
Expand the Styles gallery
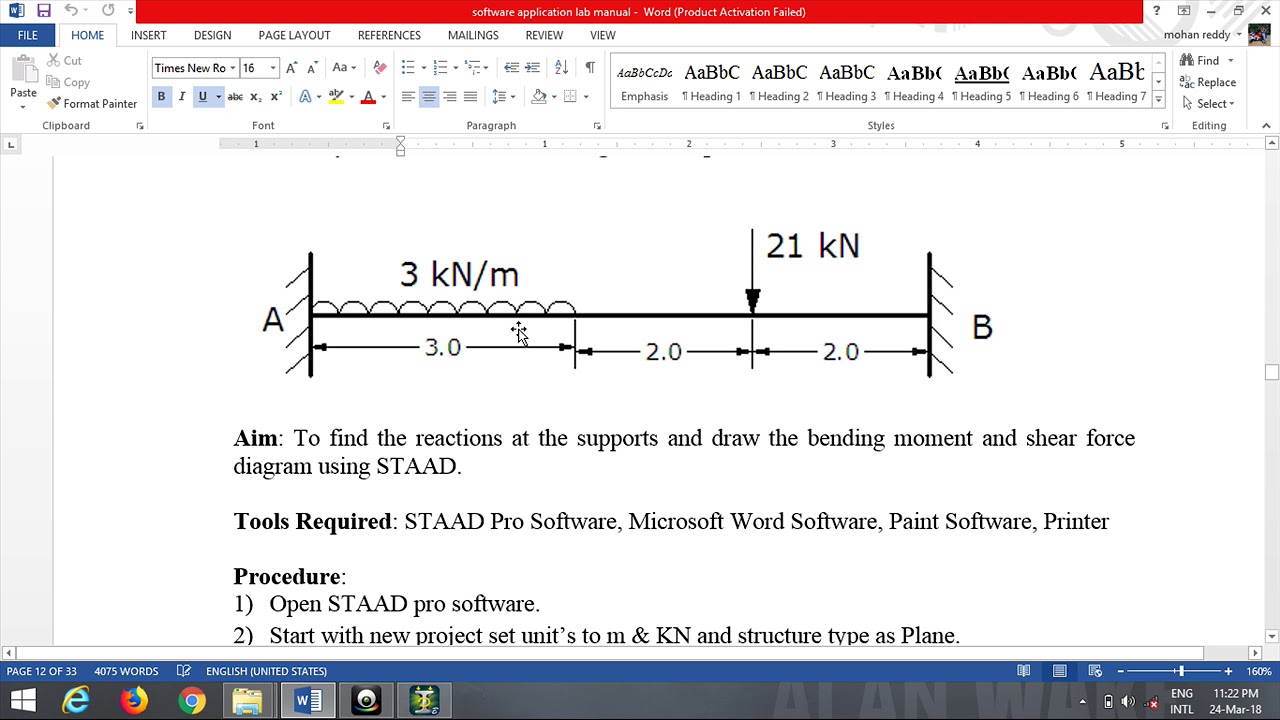point(1158,98)
